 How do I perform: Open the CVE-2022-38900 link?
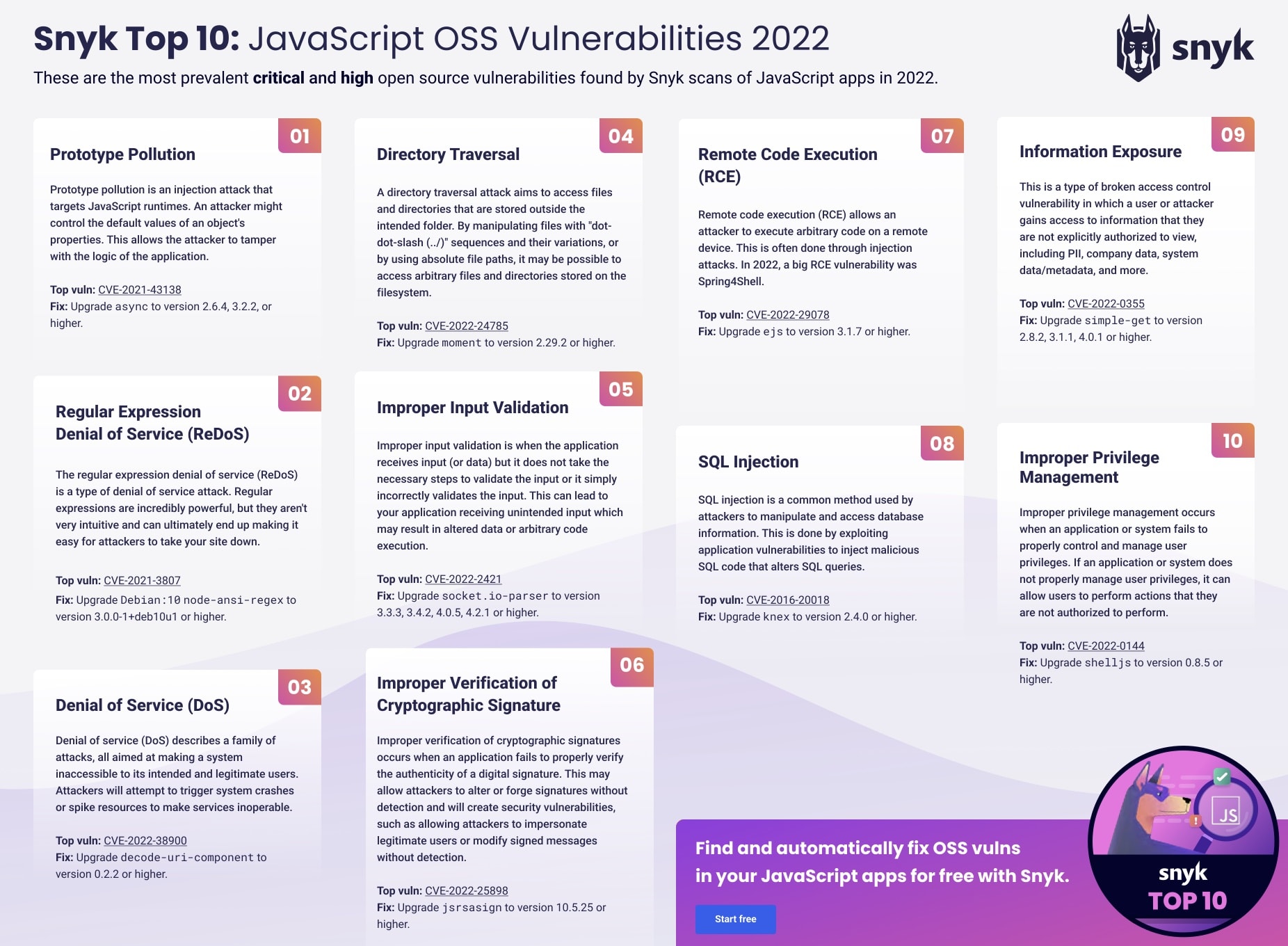click(x=145, y=840)
